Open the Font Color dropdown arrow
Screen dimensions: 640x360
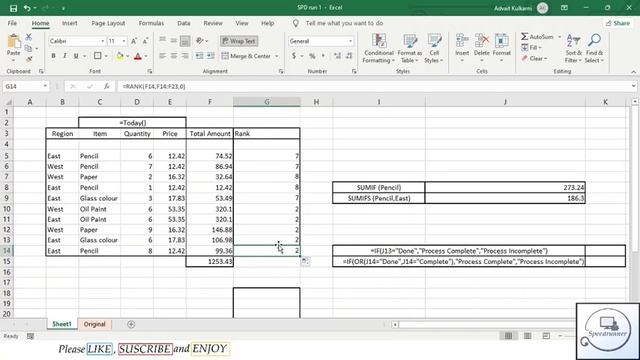coord(146,56)
